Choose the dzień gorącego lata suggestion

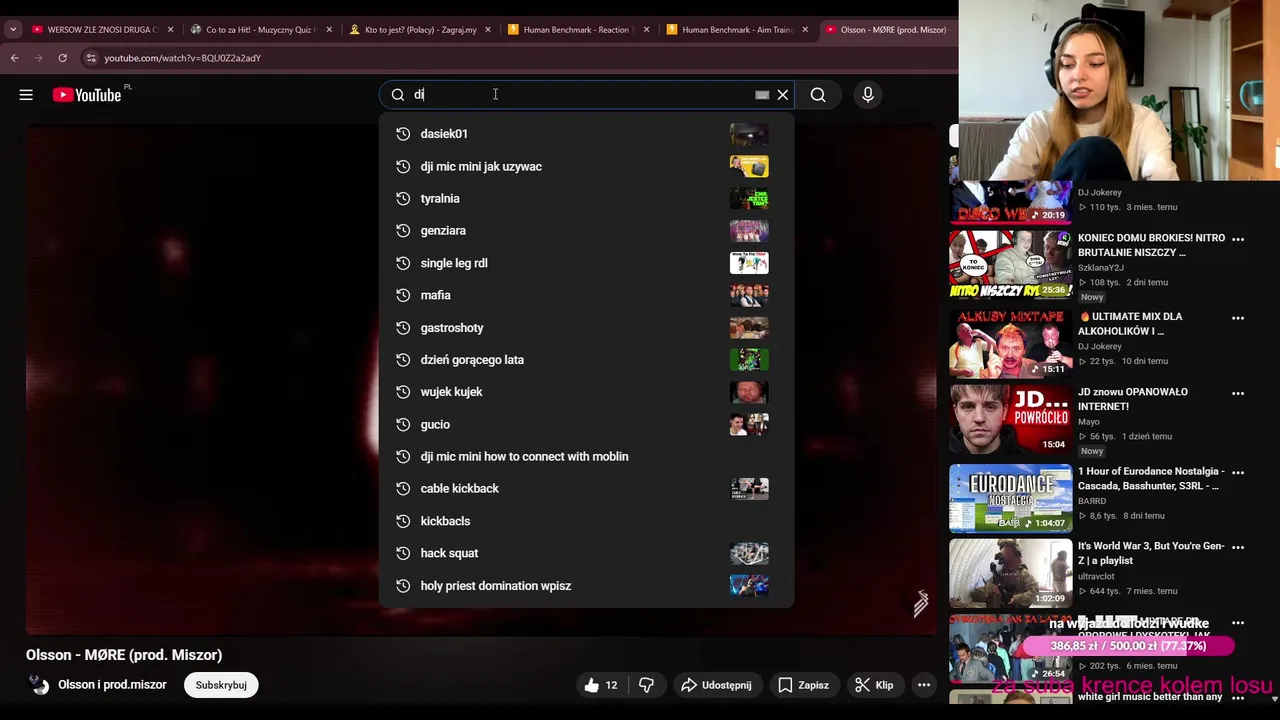click(x=586, y=359)
